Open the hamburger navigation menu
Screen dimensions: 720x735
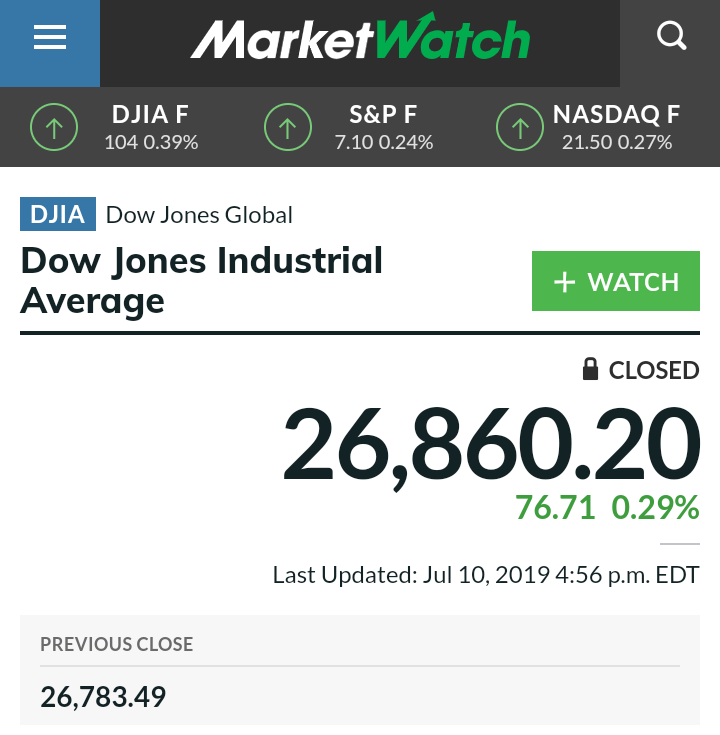tap(49, 39)
